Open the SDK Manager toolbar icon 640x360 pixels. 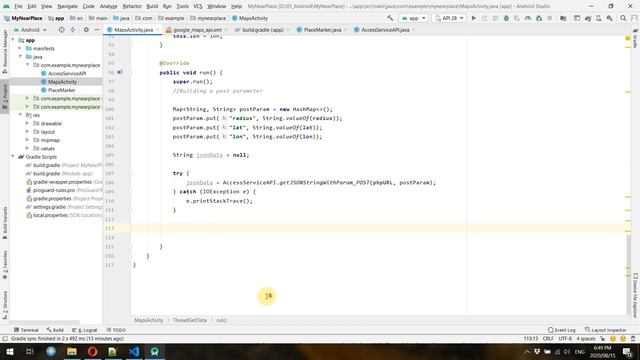tap(609, 18)
